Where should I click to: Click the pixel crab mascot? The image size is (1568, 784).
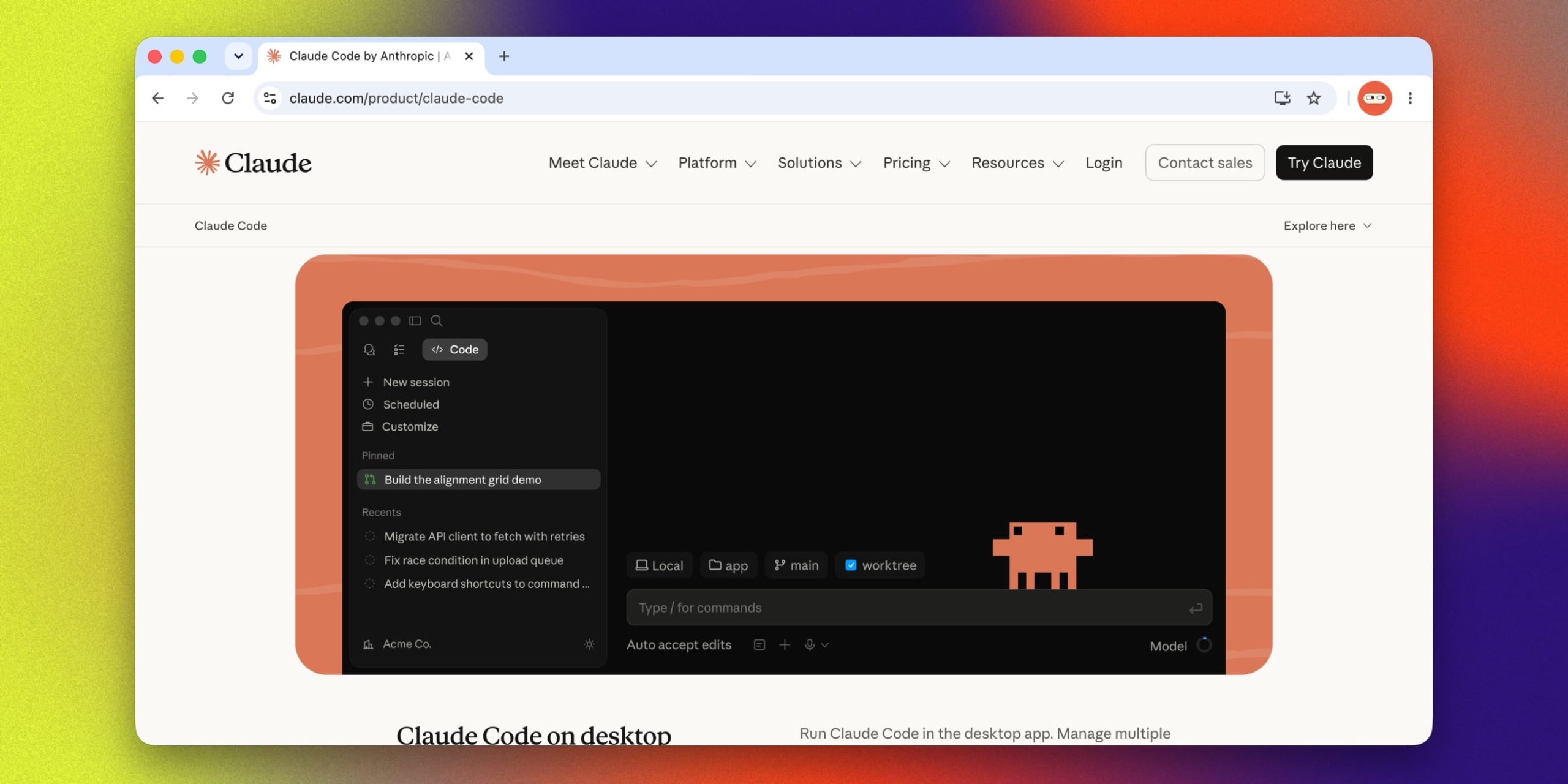pos(1042,556)
